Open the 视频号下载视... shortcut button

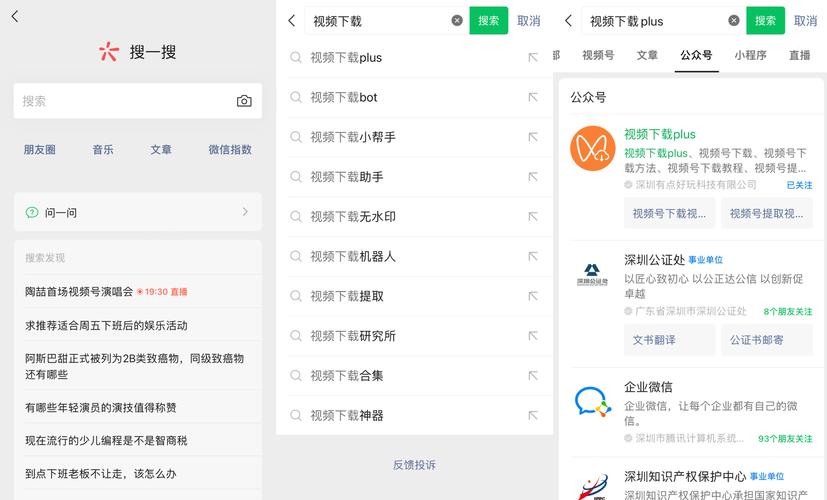tap(669, 213)
